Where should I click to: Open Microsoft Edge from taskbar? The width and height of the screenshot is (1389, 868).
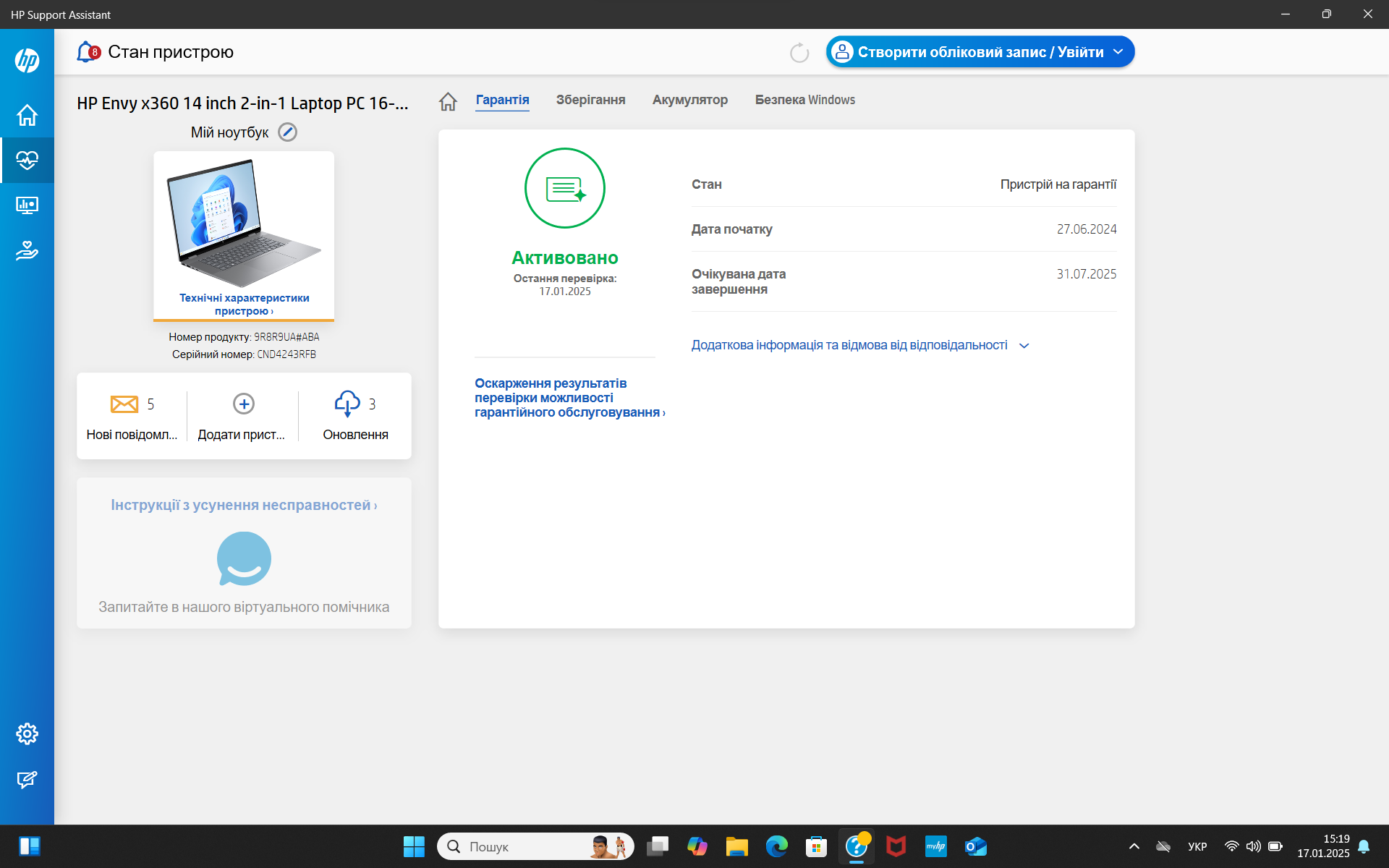(777, 846)
